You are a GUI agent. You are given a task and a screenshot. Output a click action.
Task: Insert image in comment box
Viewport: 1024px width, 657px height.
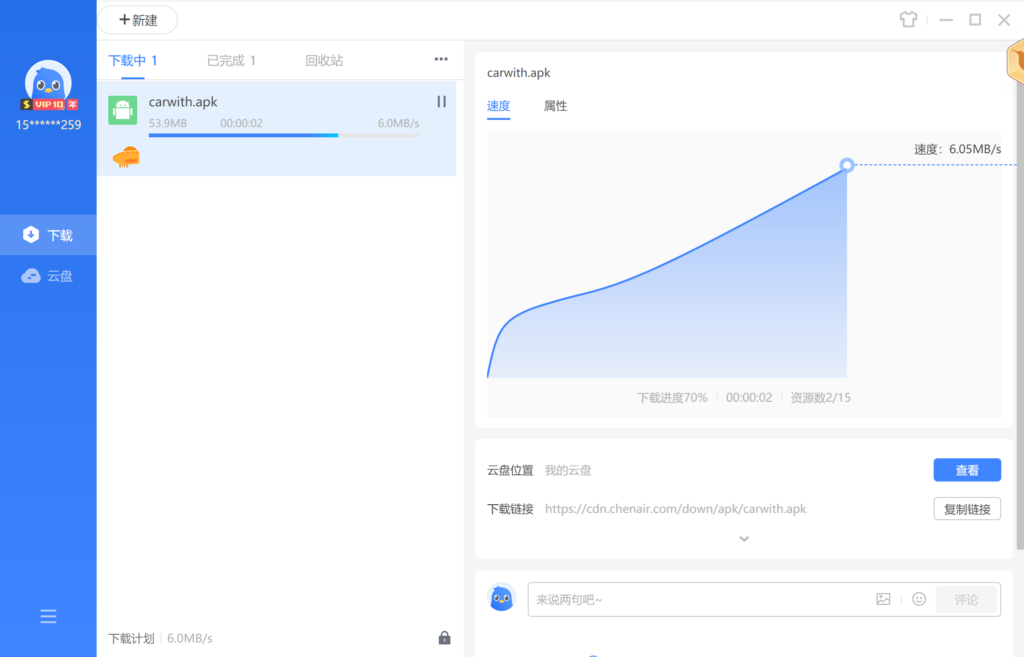point(883,599)
